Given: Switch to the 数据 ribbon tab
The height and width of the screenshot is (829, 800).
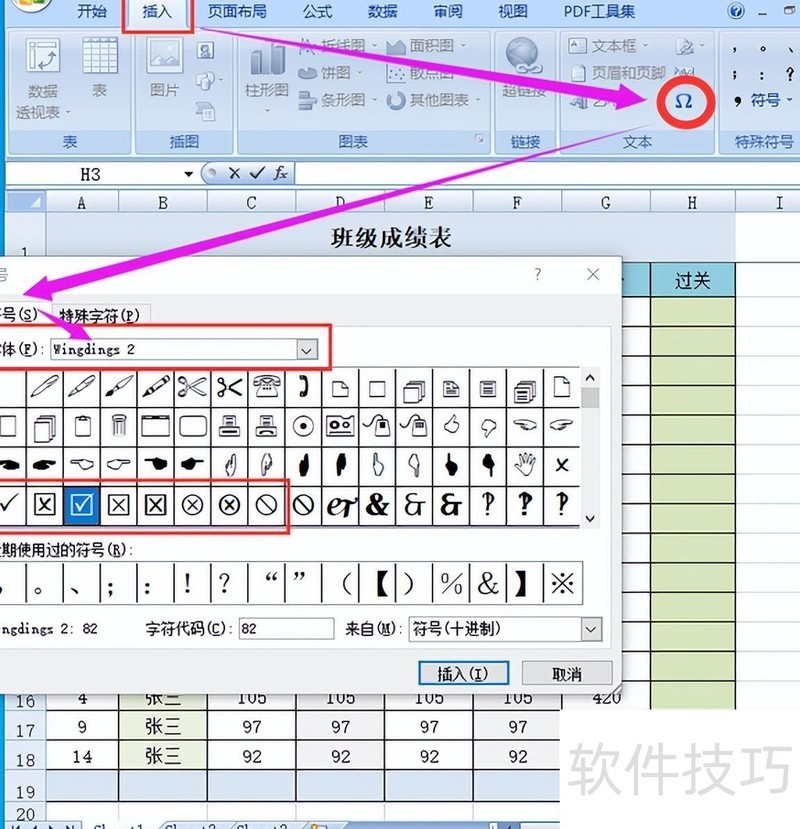Looking at the screenshot, I should click(x=383, y=12).
